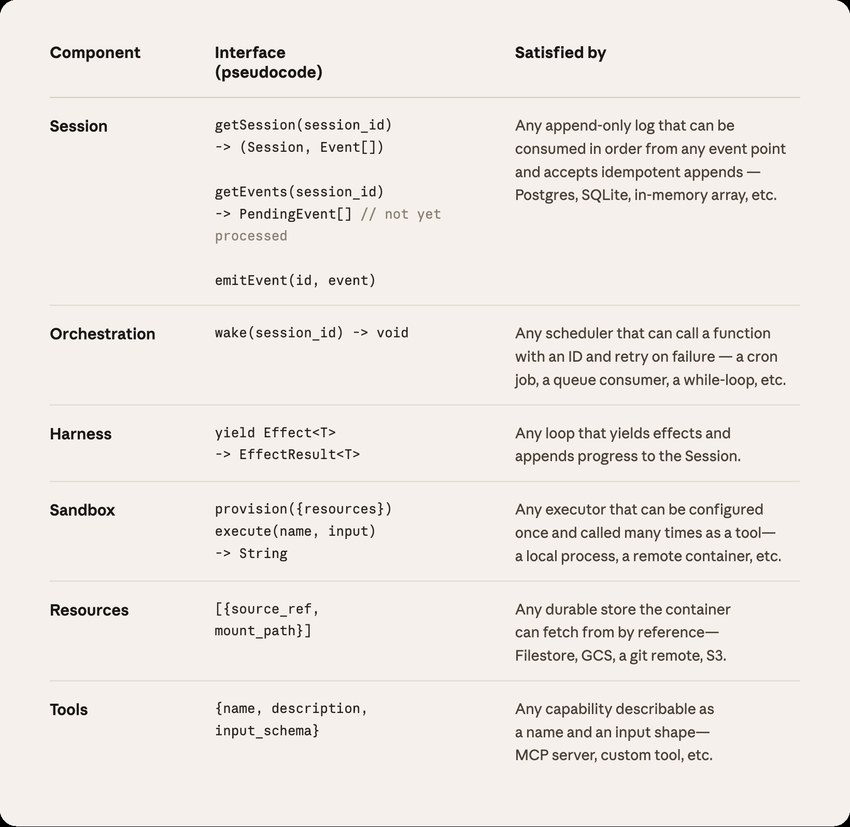Select the wake(session_id) -> void code

(312, 333)
